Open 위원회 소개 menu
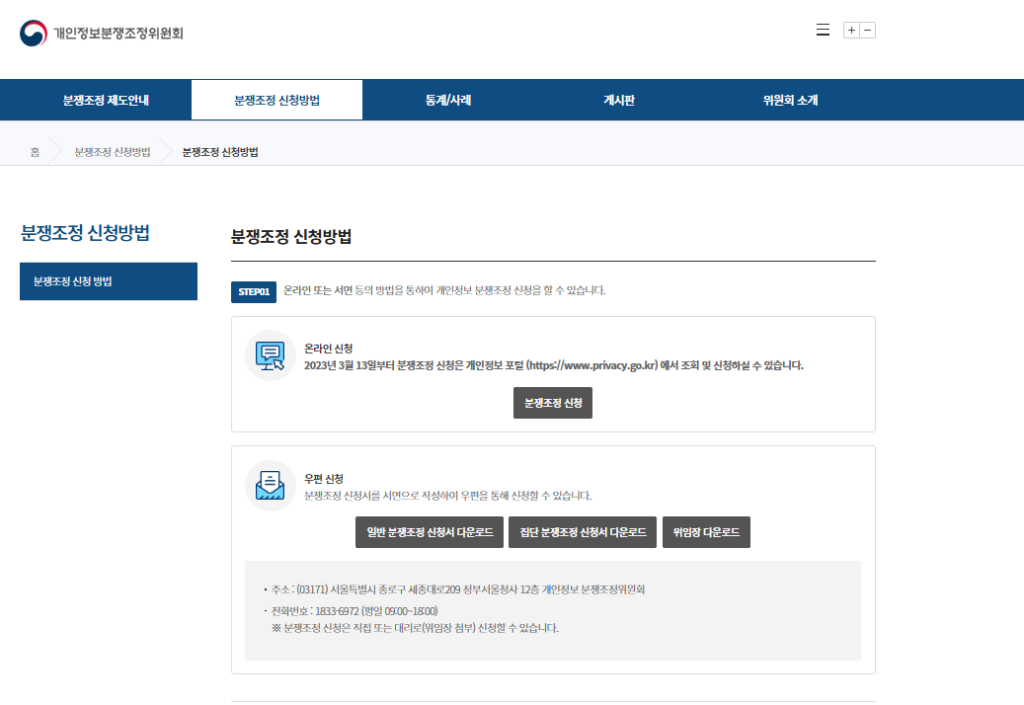The image size is (1024, 705). pos(790,100)
